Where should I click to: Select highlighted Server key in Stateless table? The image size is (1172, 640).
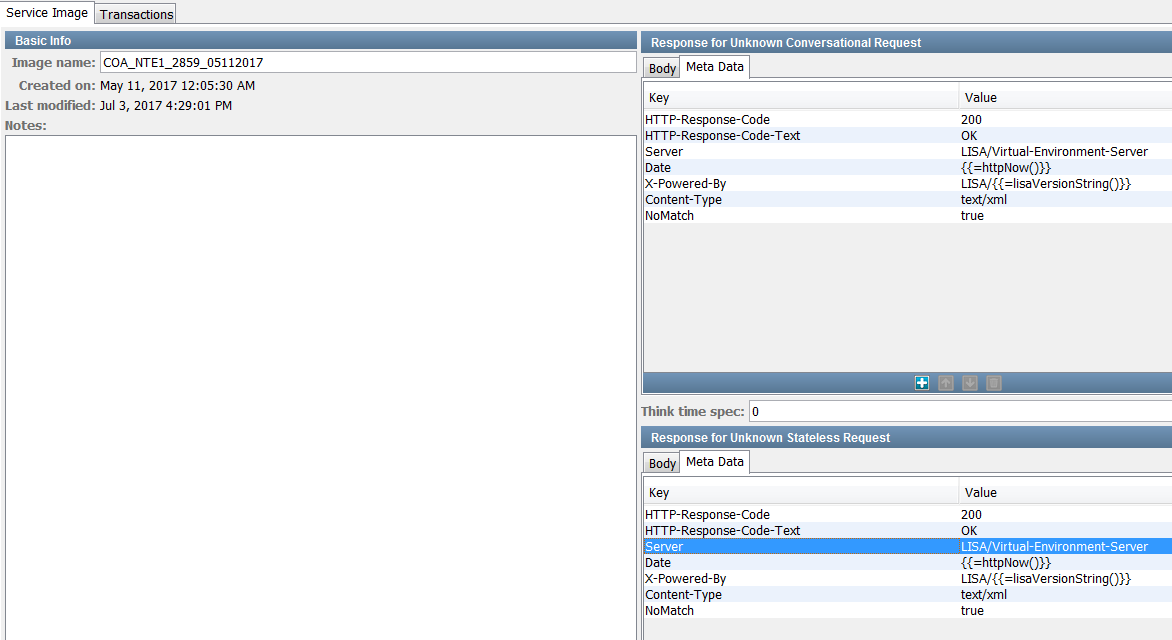coord(664,547)
